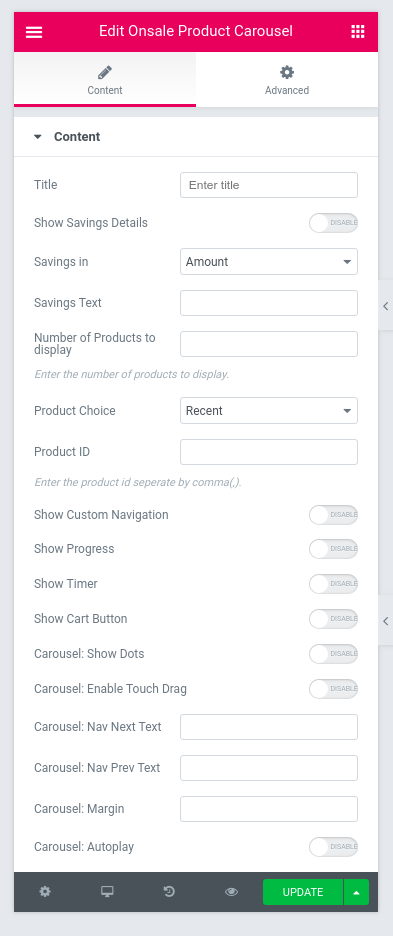
Task: Toggle Show Timer switch
Action: [333, 584]
